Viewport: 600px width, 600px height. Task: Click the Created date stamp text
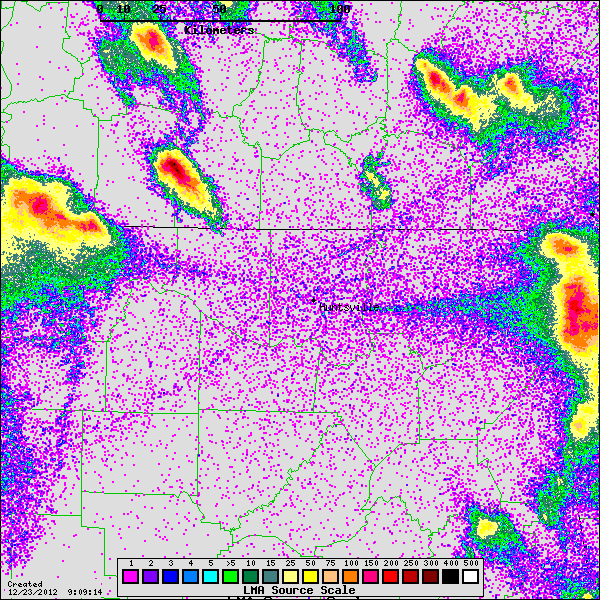pyautogui.click(x=25, y=584)
